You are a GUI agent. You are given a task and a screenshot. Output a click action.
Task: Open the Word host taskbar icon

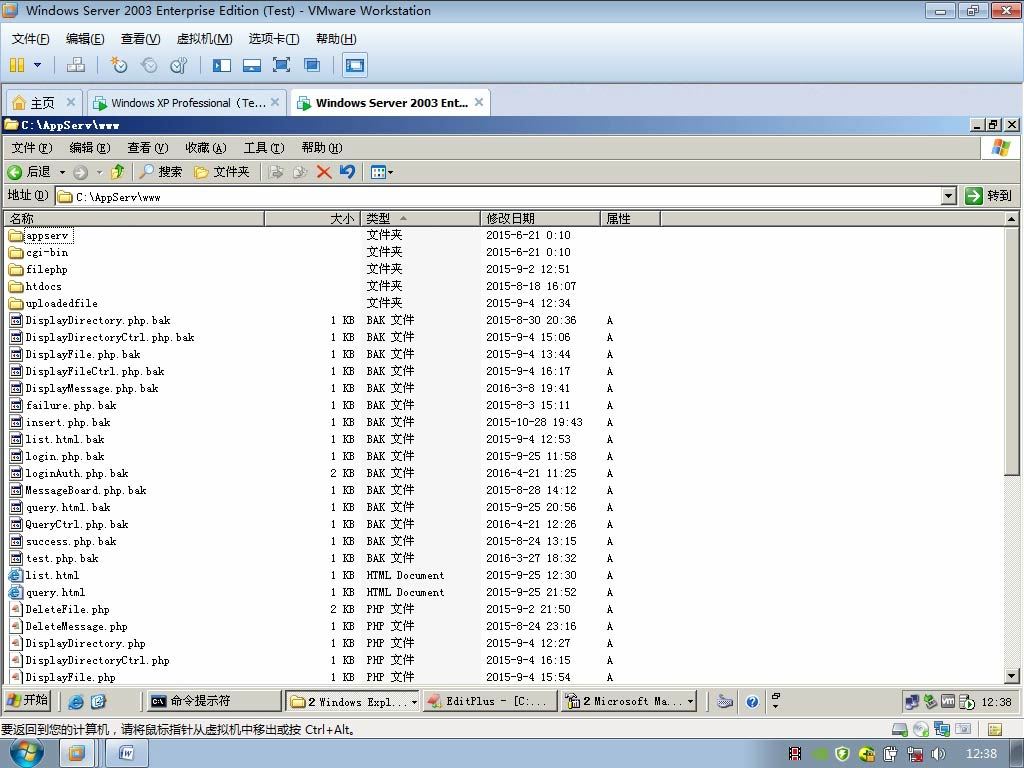click(x=127, y=754)
